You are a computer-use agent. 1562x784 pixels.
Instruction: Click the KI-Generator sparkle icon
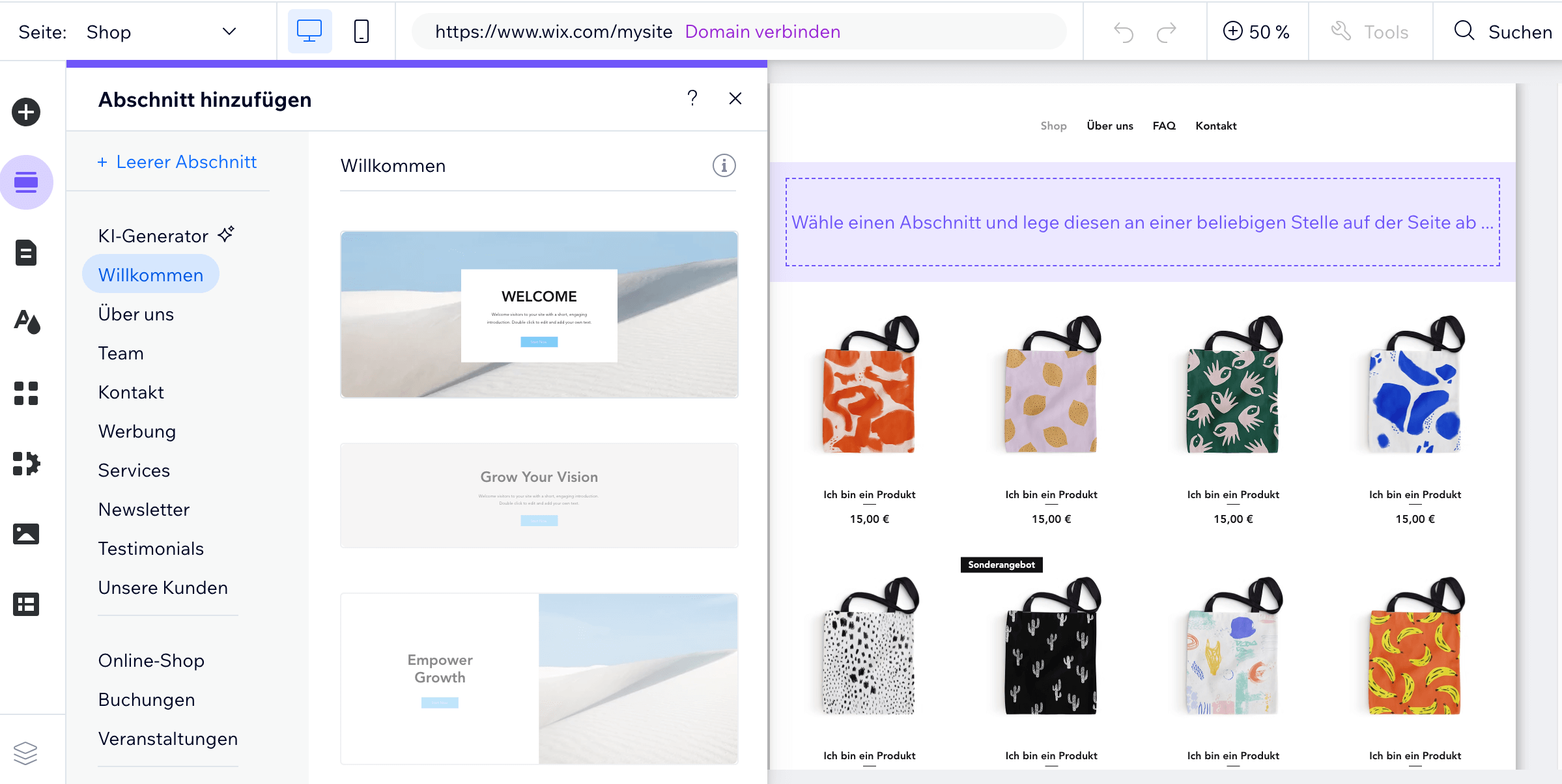tap(226, 234)
